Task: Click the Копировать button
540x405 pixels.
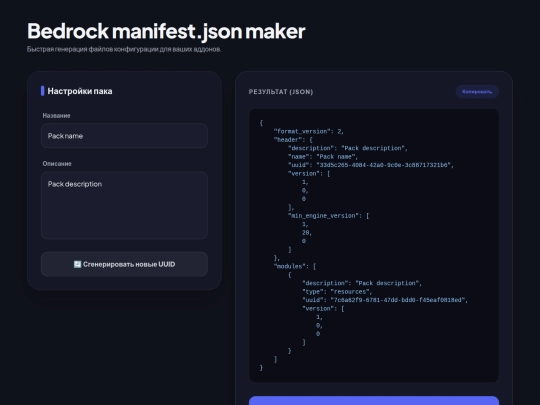Action: click(x=477, y=92)
